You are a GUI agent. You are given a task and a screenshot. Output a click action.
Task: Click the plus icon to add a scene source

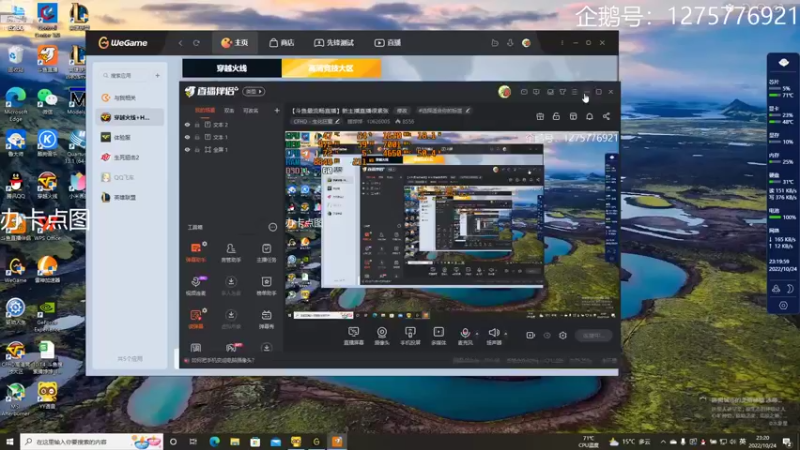(277, 110)
